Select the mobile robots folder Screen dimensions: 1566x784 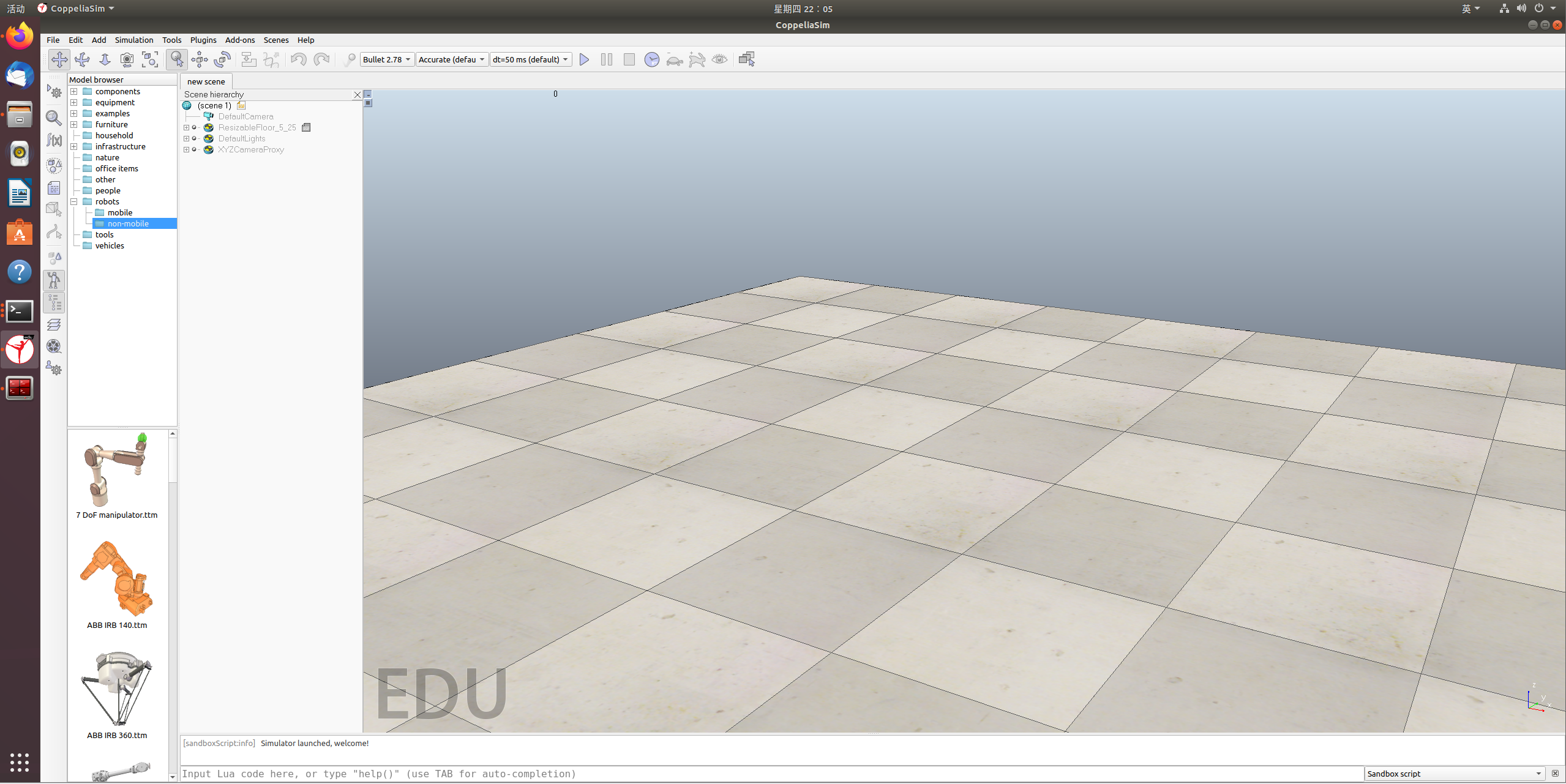[x=120, y=212]
